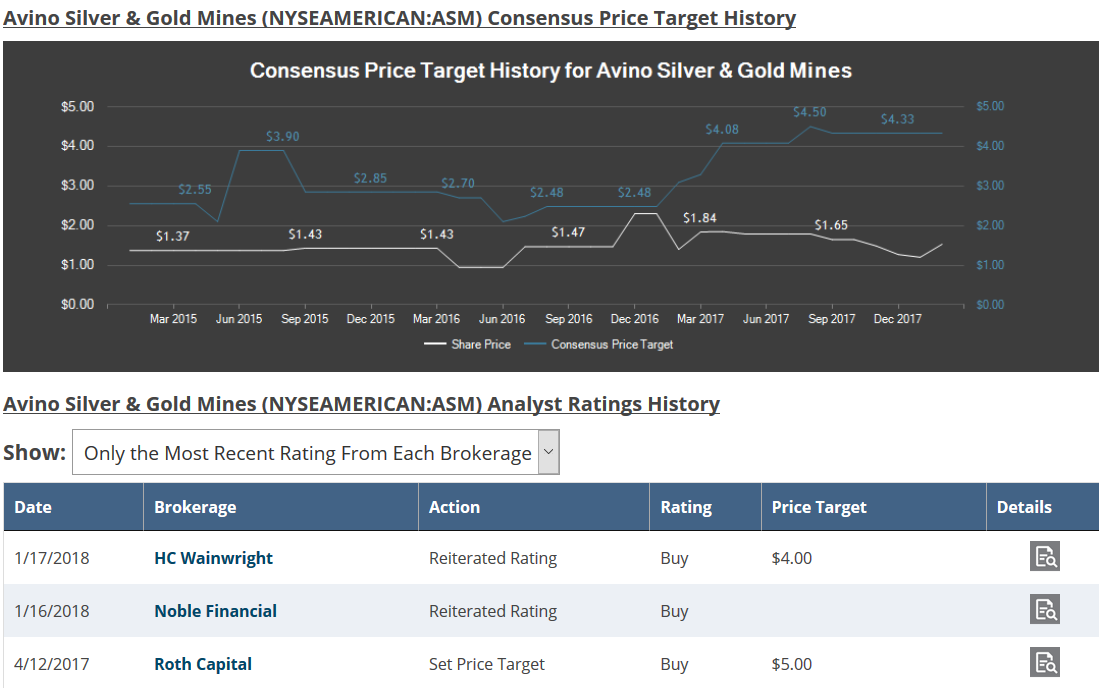The width and height of the screenshot is (1102, 688).
Task: Open the Most Recent Rating combo box
Action: point(307,453)
